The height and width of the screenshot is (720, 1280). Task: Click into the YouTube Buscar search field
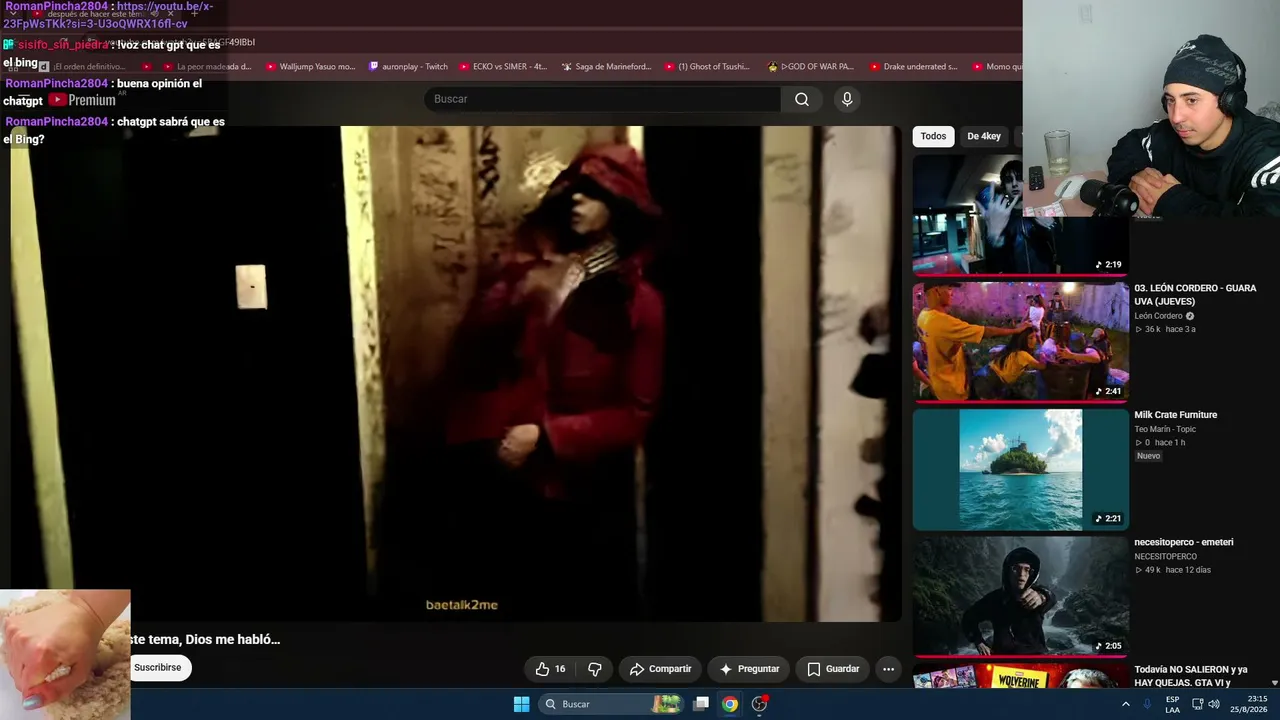click(603, 99)
